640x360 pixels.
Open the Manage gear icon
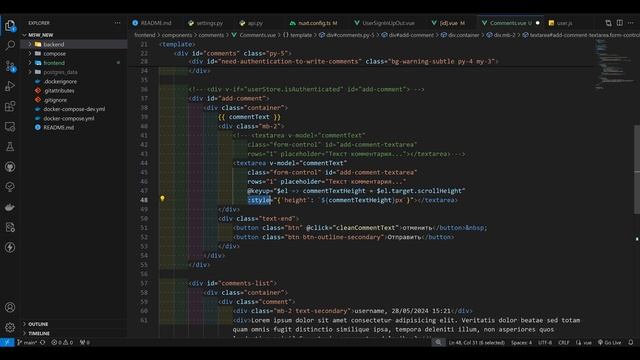click(10, 327)
